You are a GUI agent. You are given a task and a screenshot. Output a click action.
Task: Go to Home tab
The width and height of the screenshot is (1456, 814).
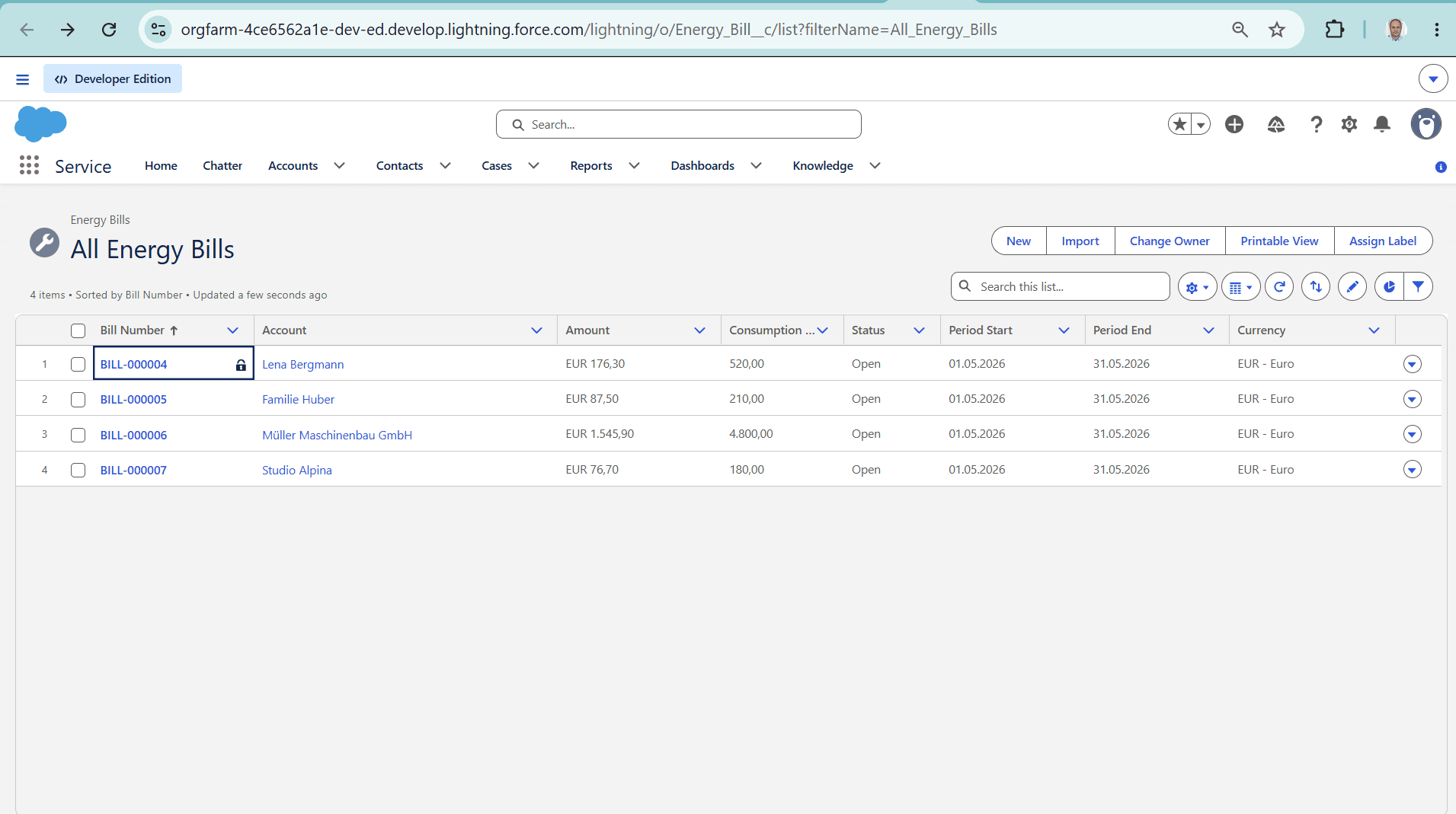click(161, 166)
